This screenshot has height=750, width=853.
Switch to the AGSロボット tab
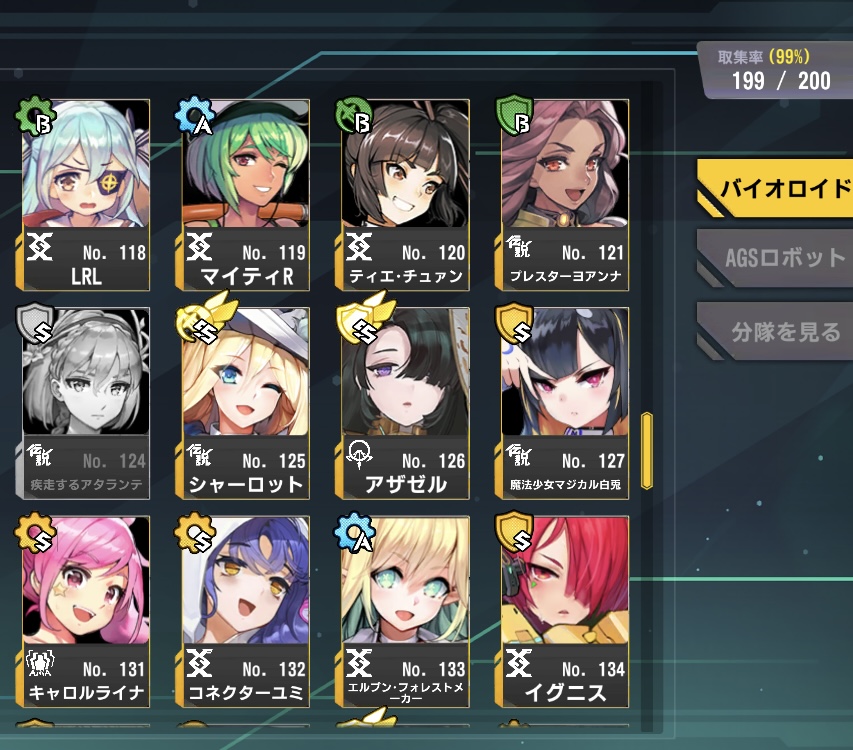tap(775, 258)
